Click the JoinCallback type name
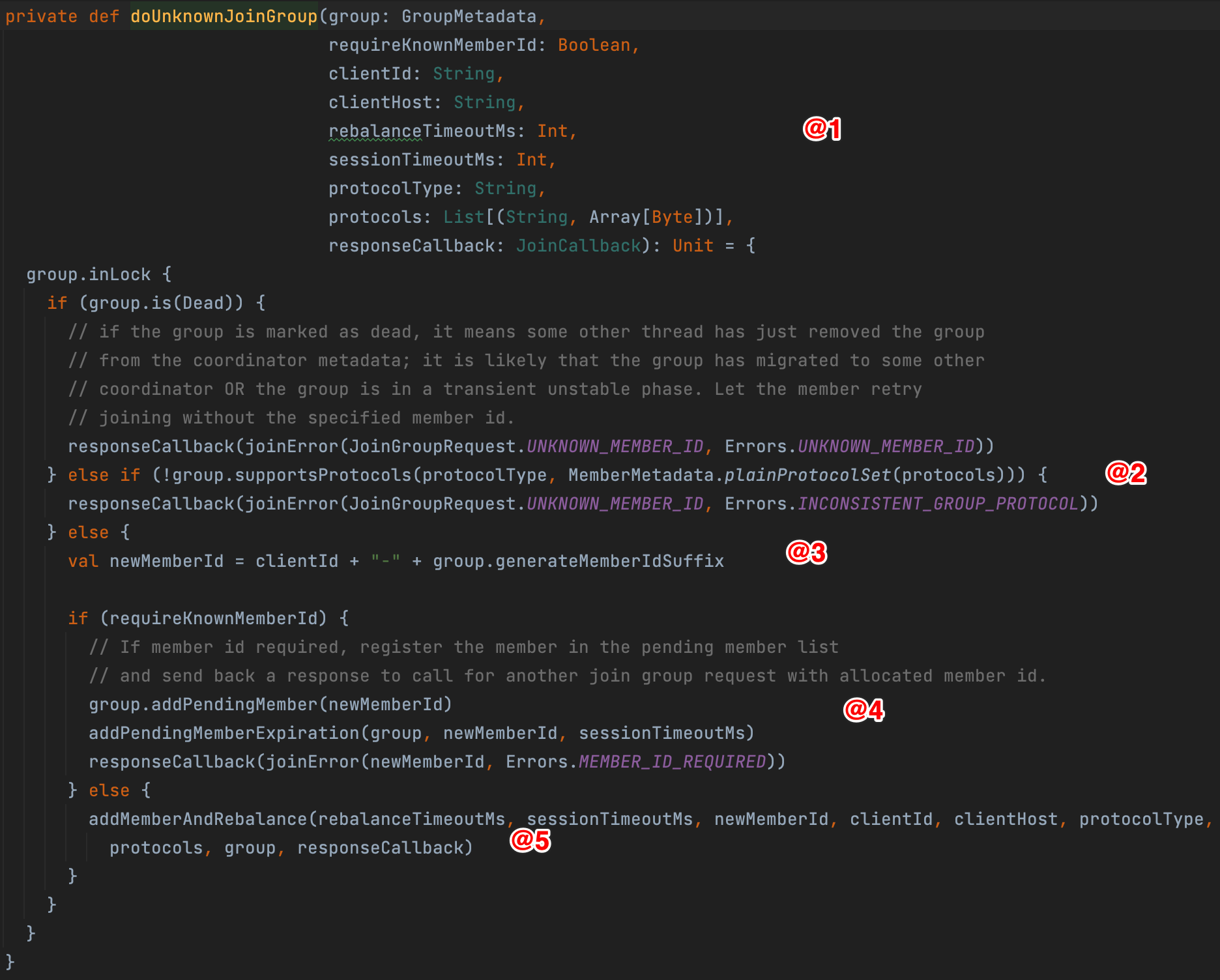 pyautogui.click(x=578, y=246)
